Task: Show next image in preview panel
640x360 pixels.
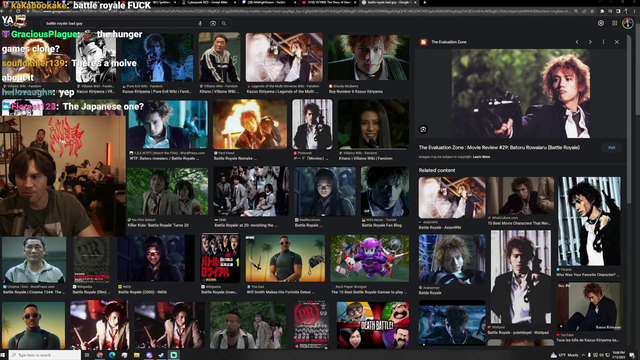Action: coord(590,42)
